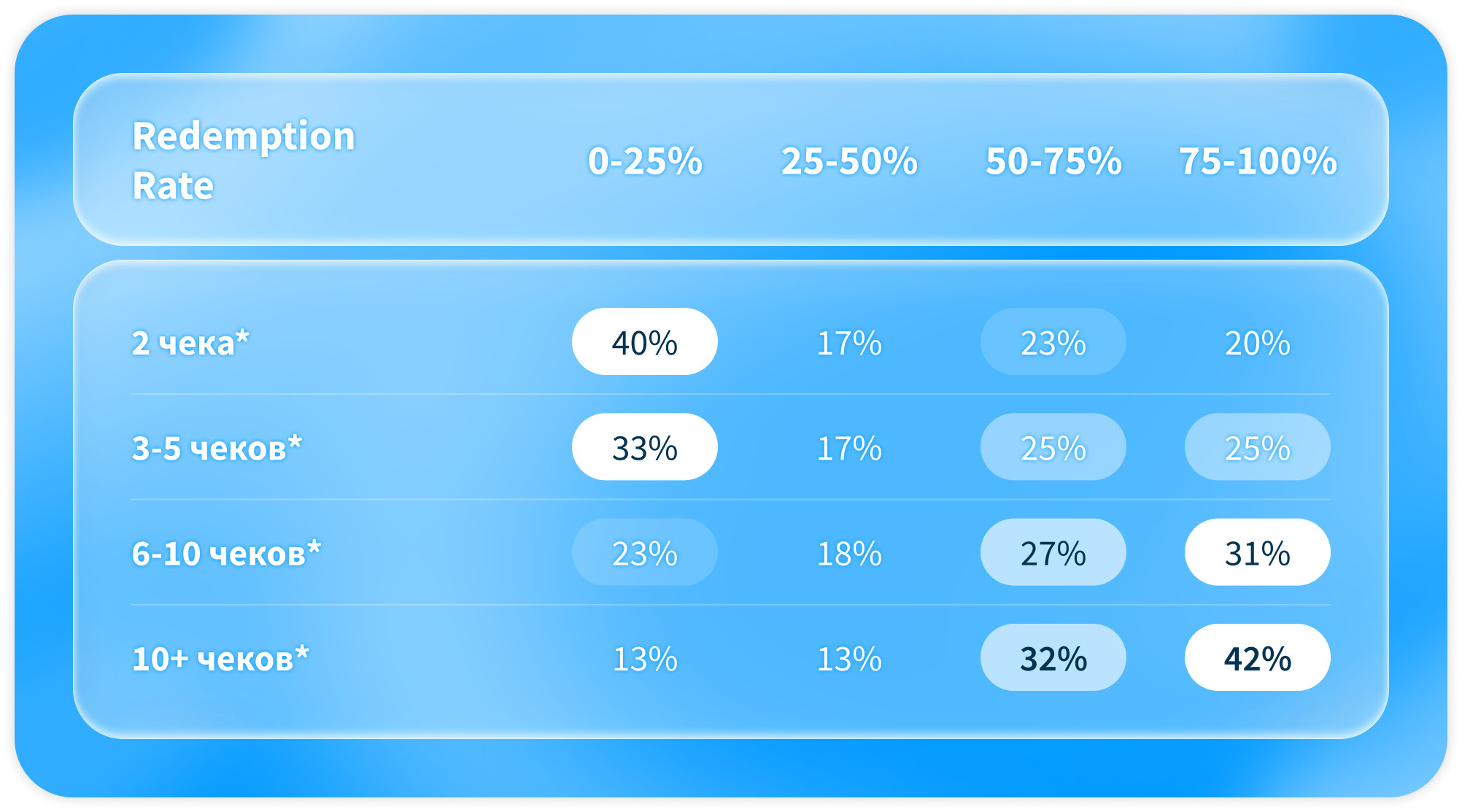Click the 20% value in 2 чека row
The image size is (1462, 812).
click(1258, 343)
